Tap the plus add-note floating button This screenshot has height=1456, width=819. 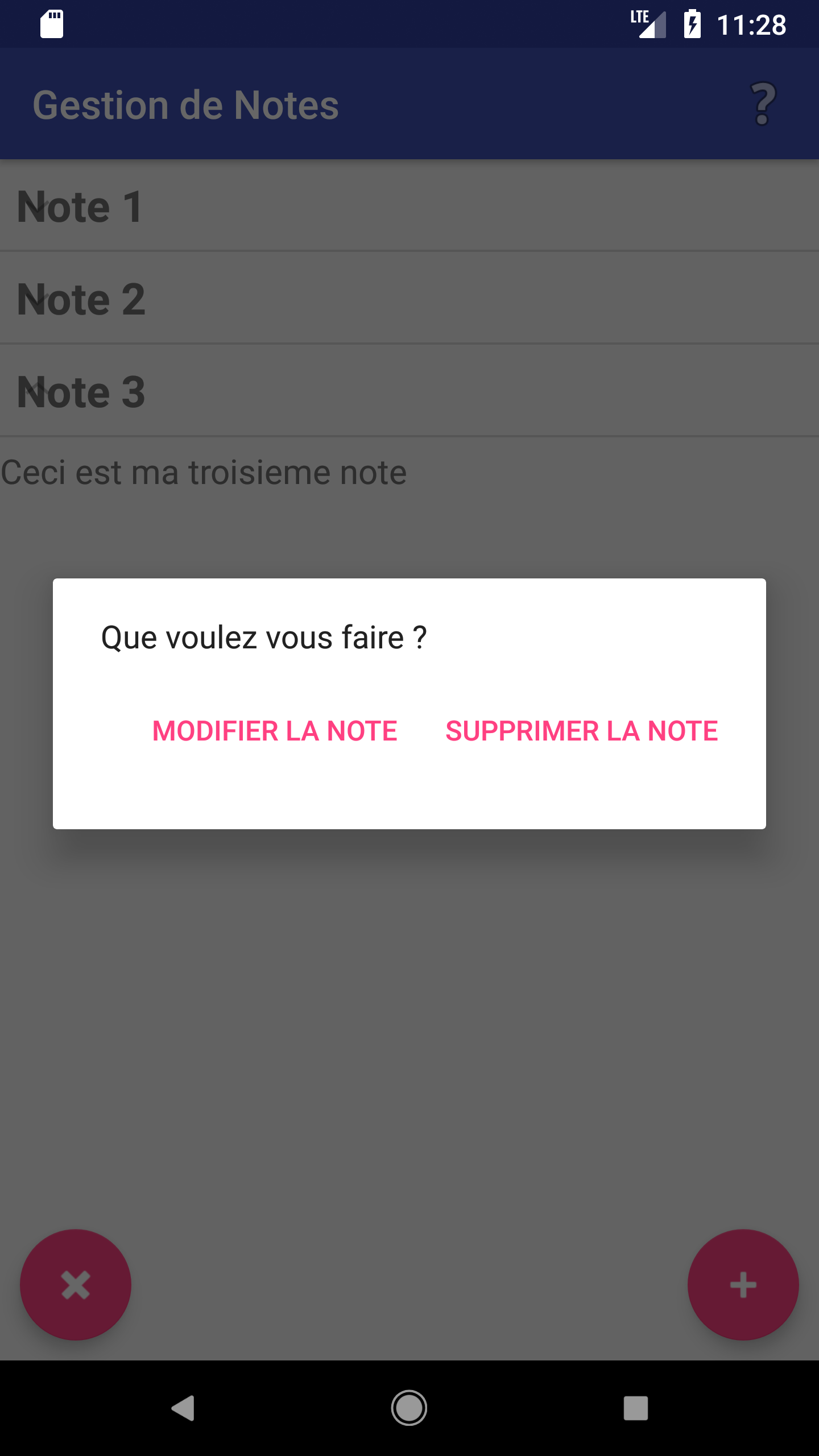(743, 1285)
